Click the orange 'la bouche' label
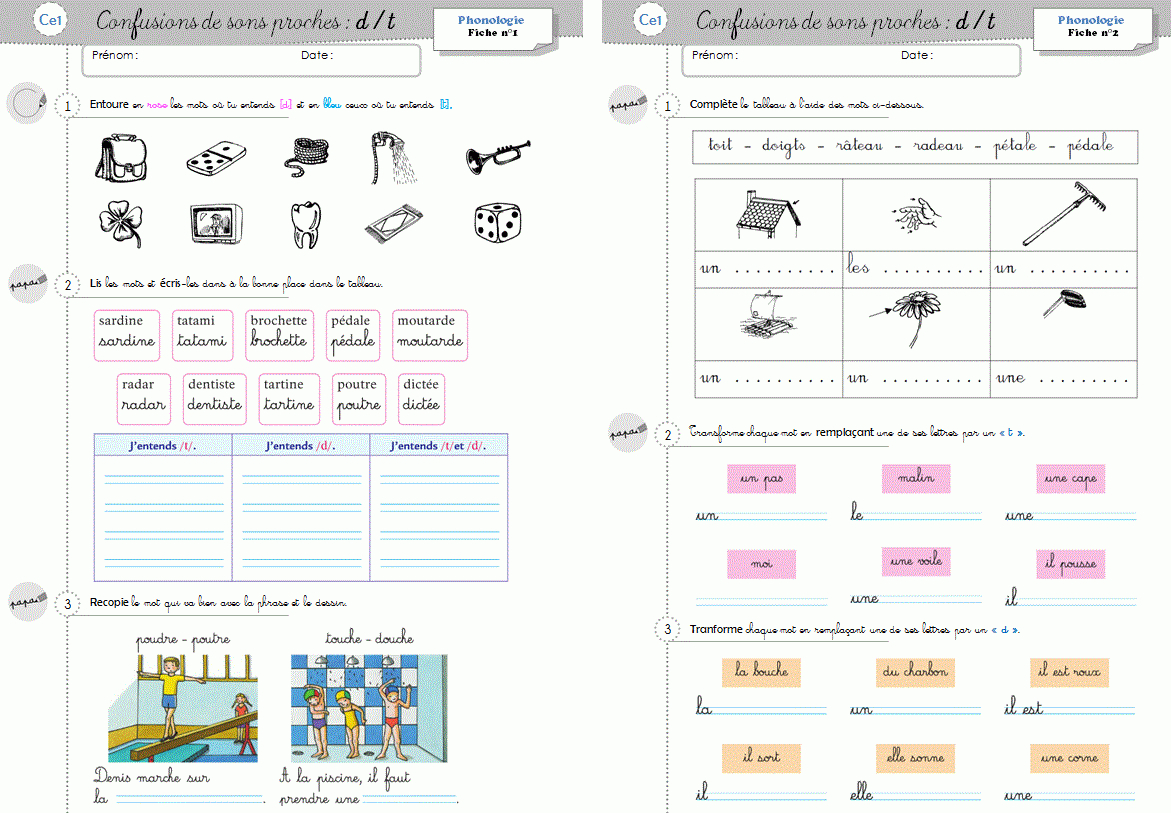Image resolution: width=1171 pixels, height=813 pixels. pos(761,671)
